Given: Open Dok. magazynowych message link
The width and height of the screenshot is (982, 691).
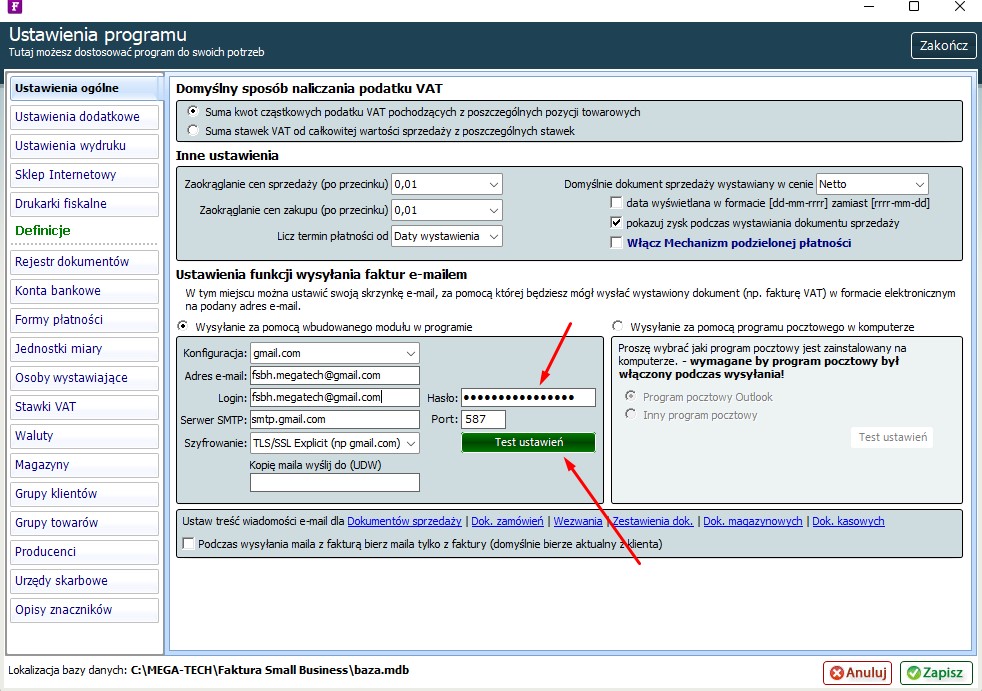Looking at the screenshot, I should coord(753,521).
